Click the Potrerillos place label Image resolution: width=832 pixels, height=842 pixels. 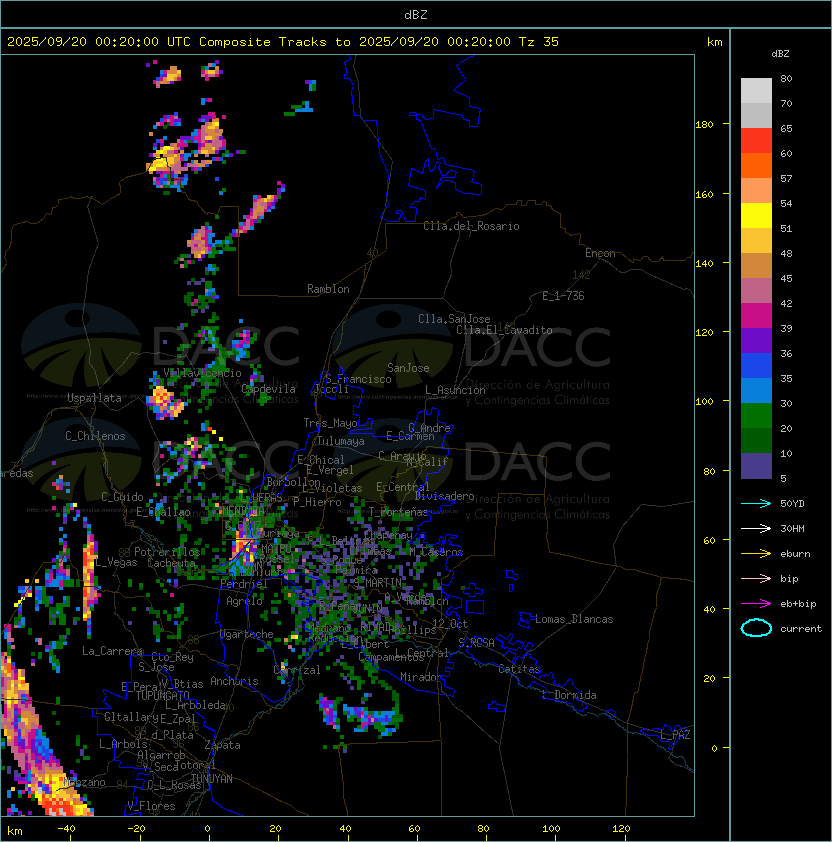pyautogui.click(x=167, y=552)
